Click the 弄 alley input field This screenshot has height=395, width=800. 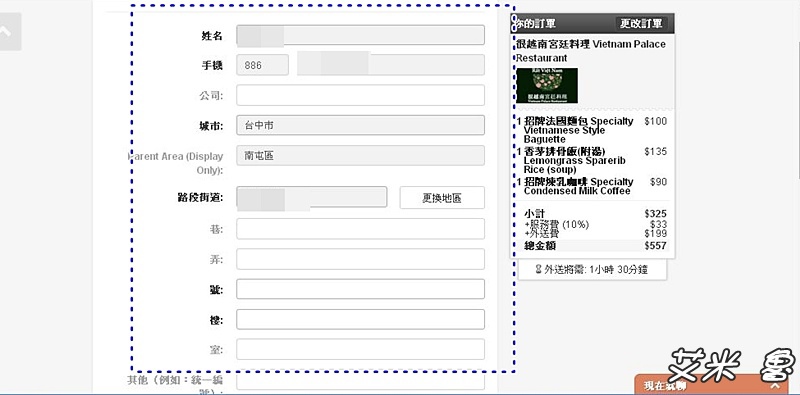tap(360, 259)
